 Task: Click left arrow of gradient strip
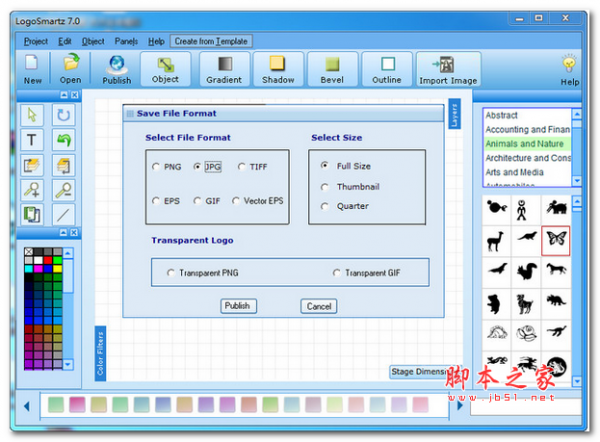[x=27, y=406]
